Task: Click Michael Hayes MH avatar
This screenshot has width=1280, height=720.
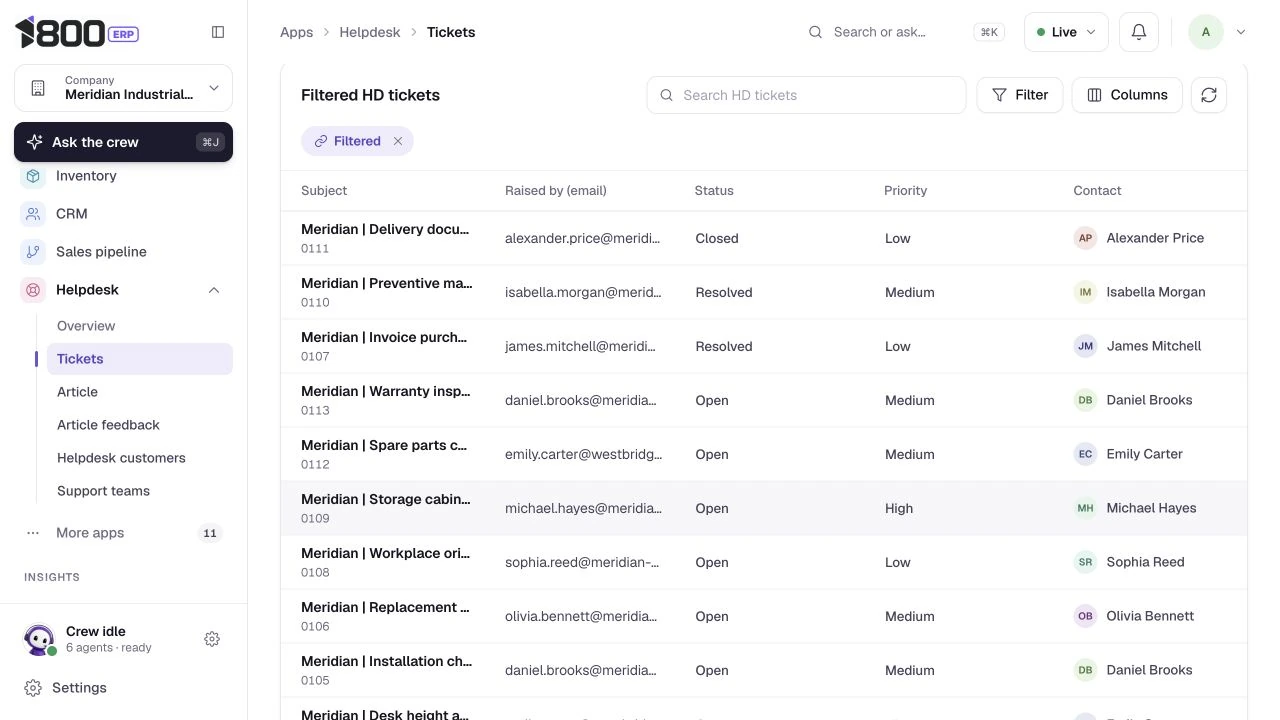Action: (x=1085, y=508)
